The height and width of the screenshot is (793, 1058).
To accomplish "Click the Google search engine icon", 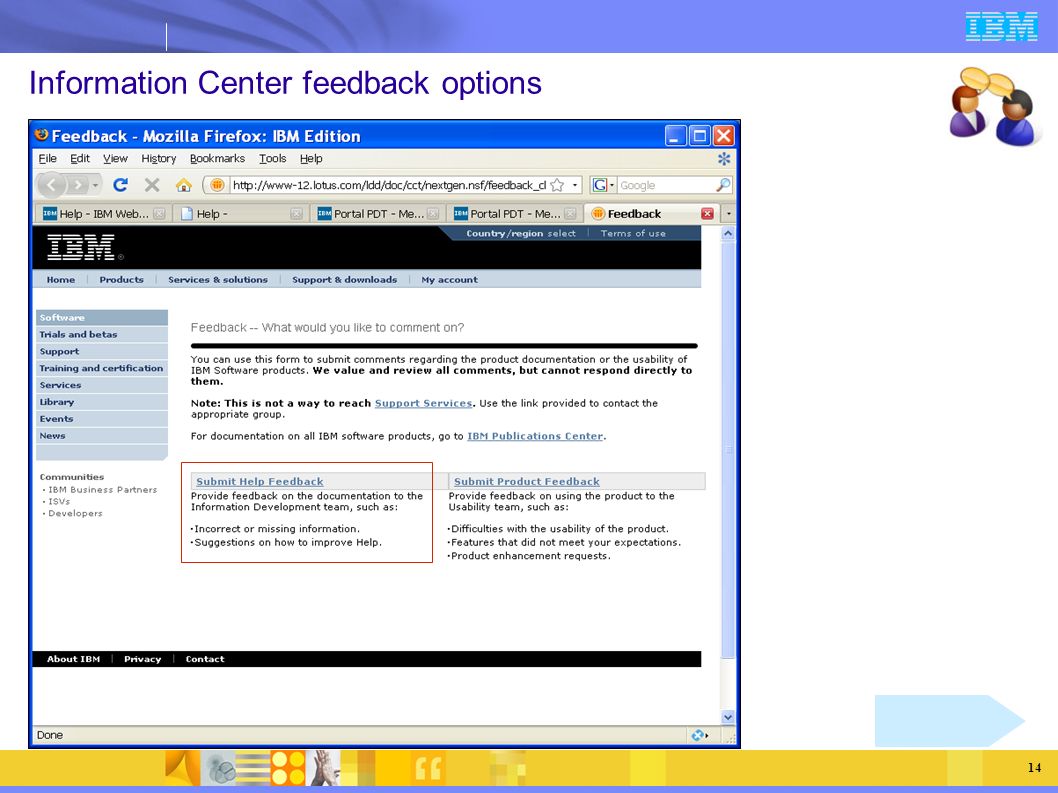I will (x=599, y=185).
